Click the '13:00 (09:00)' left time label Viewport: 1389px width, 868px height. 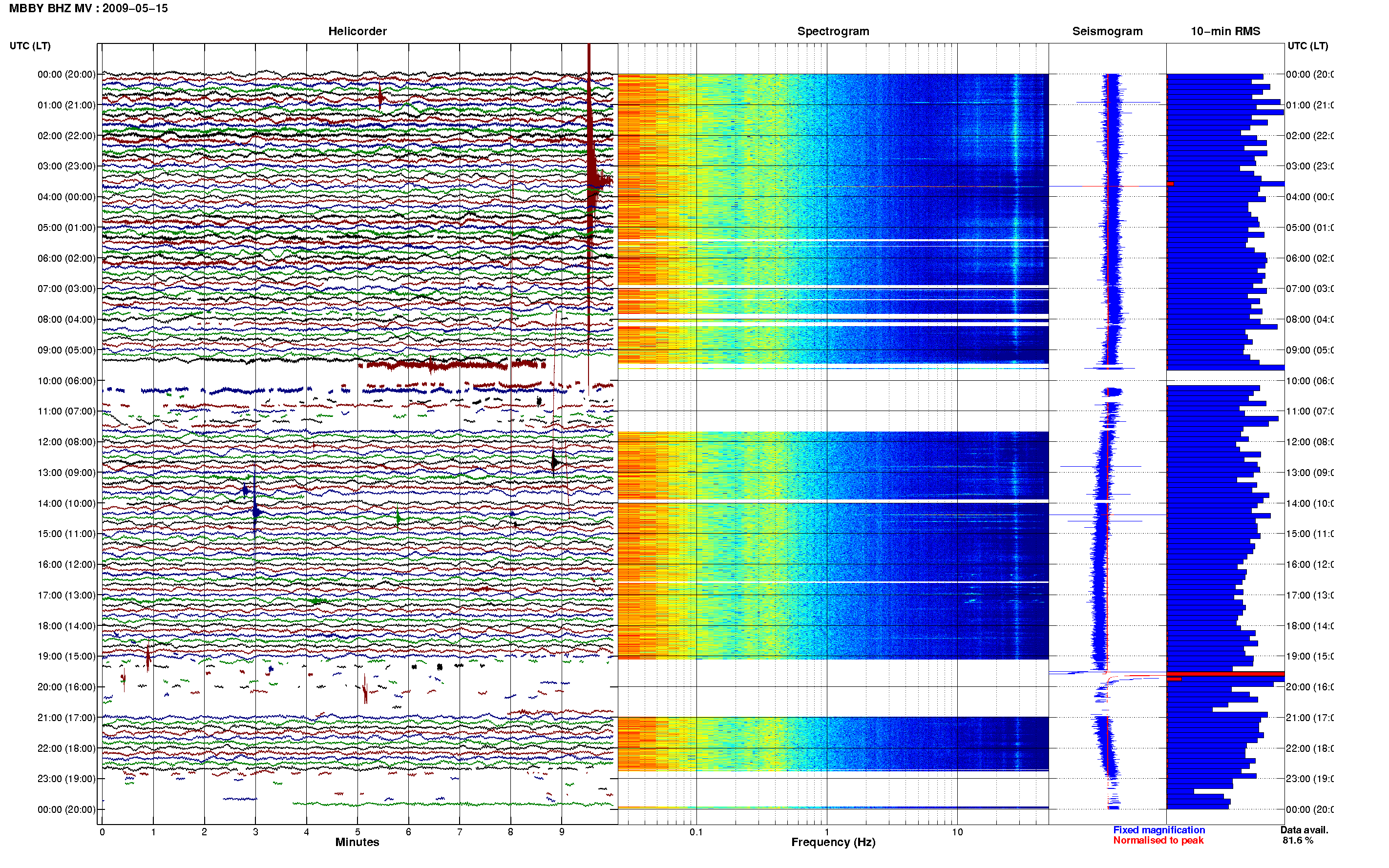tap(66, 473)
